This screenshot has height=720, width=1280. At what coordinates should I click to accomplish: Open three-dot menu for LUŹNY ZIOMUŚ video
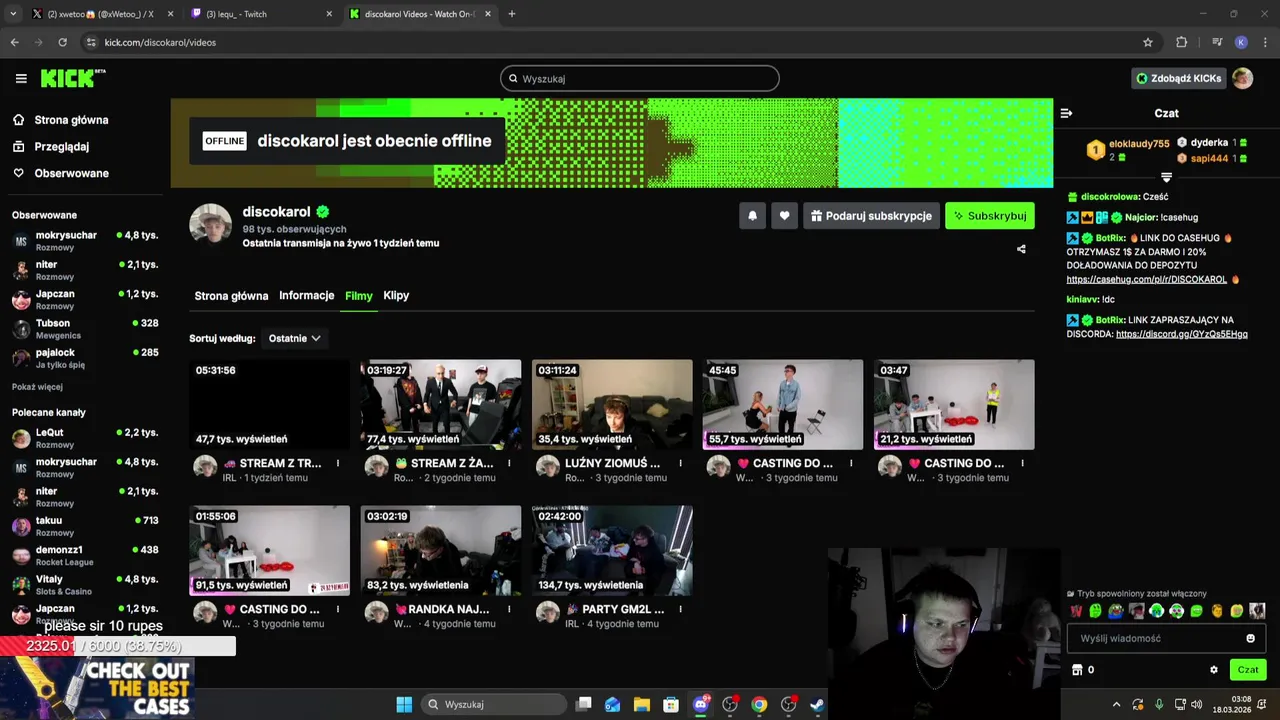(680, 463)
